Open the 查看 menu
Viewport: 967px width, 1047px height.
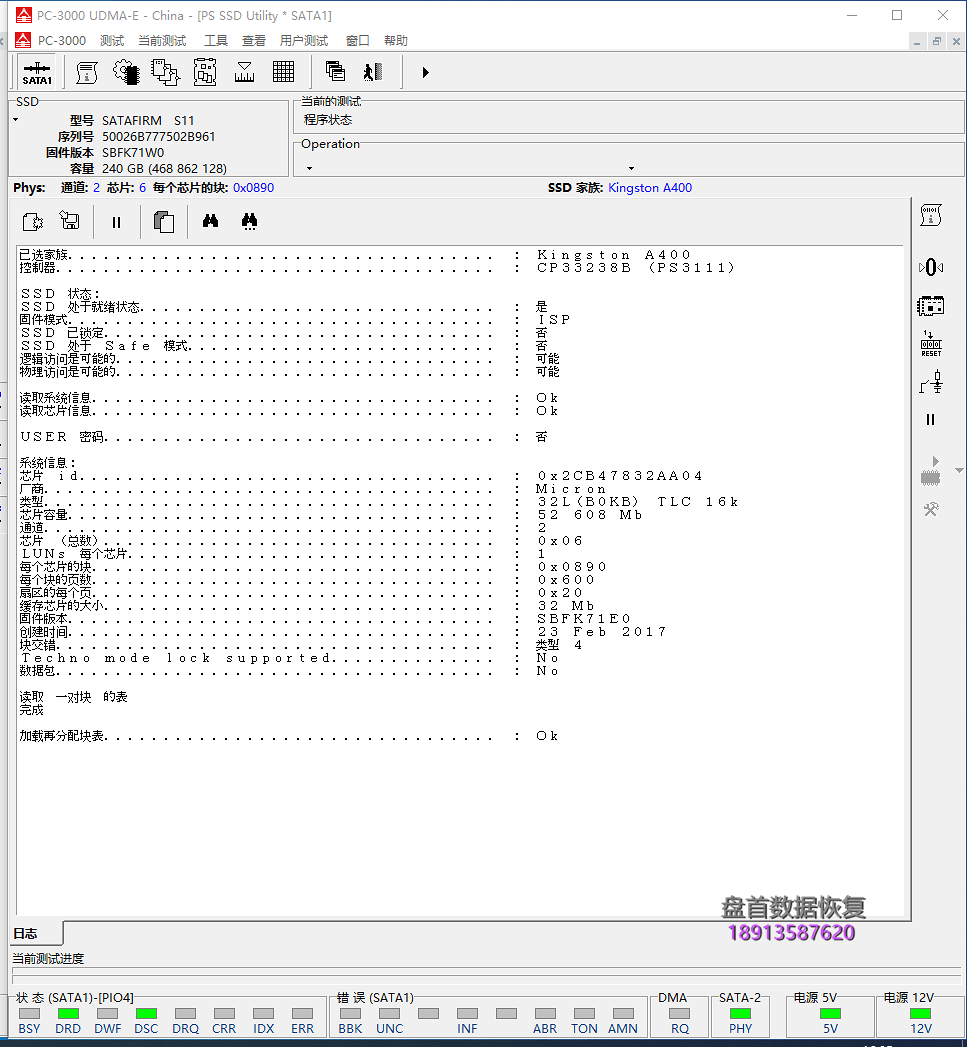coord(254,41)
